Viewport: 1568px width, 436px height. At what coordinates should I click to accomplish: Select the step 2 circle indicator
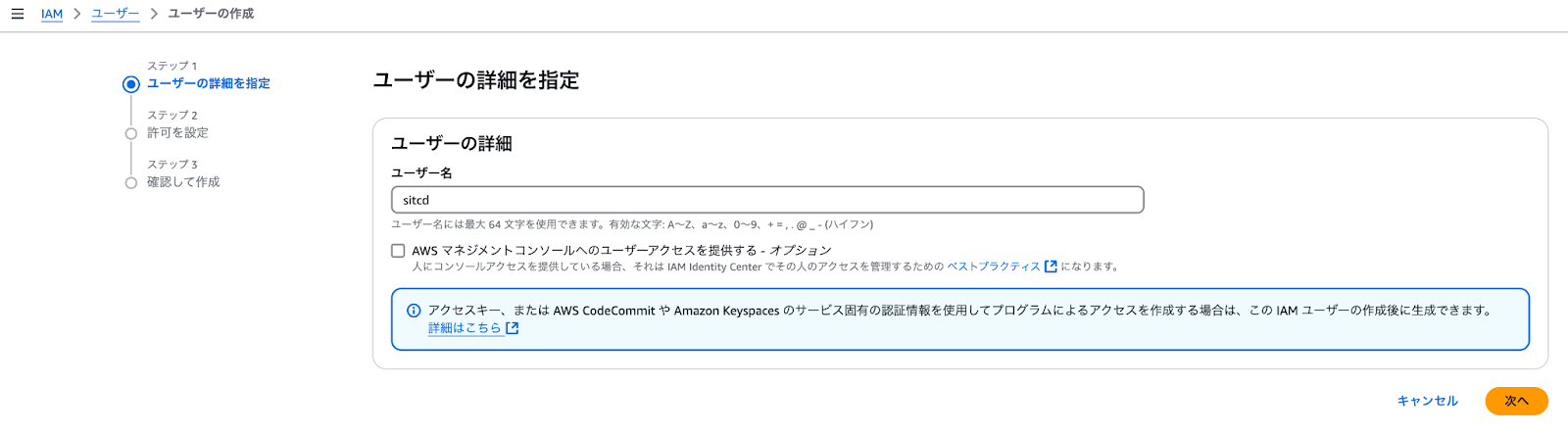[131, 133]
